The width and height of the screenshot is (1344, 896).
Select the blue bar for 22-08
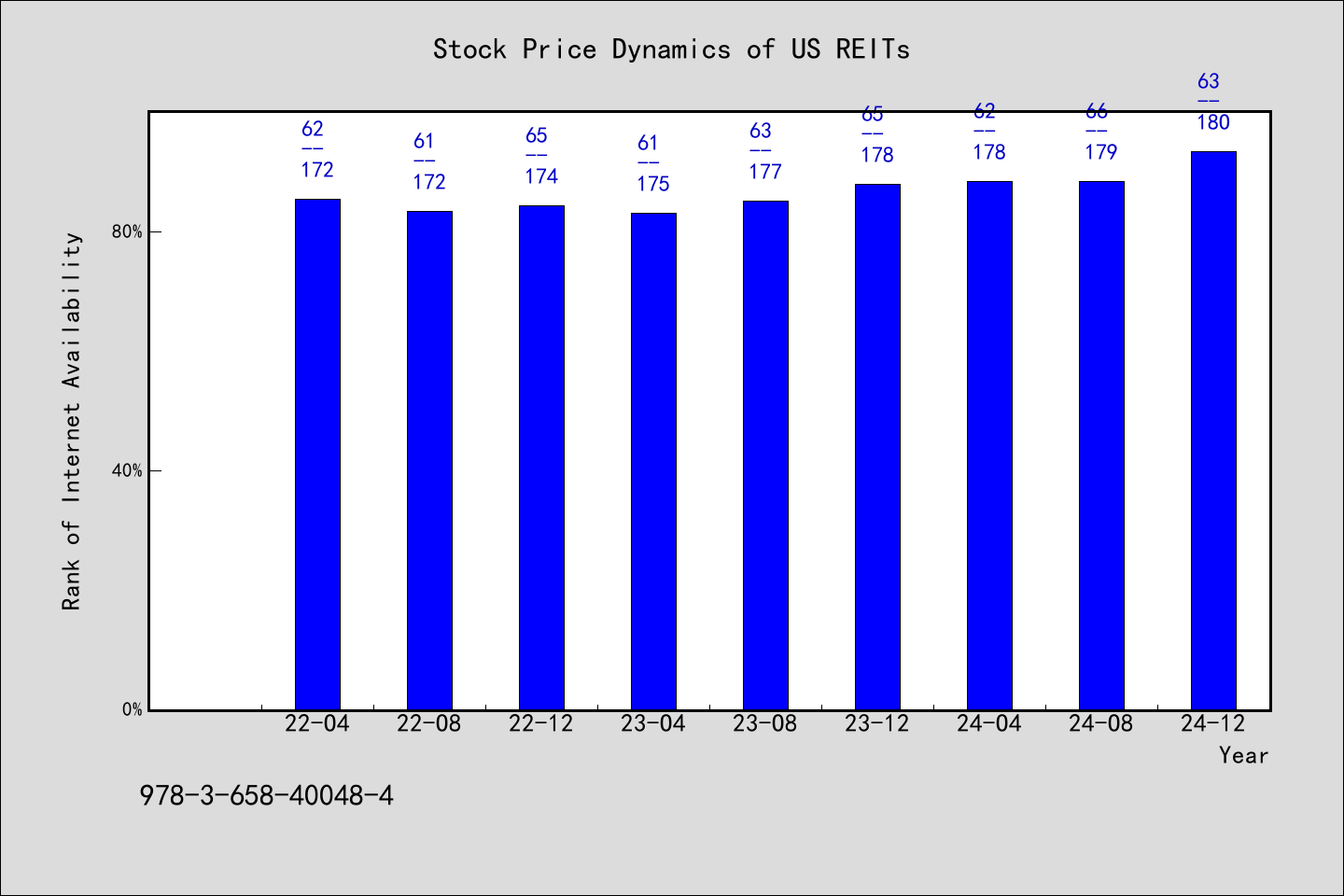tap(429, 460)
